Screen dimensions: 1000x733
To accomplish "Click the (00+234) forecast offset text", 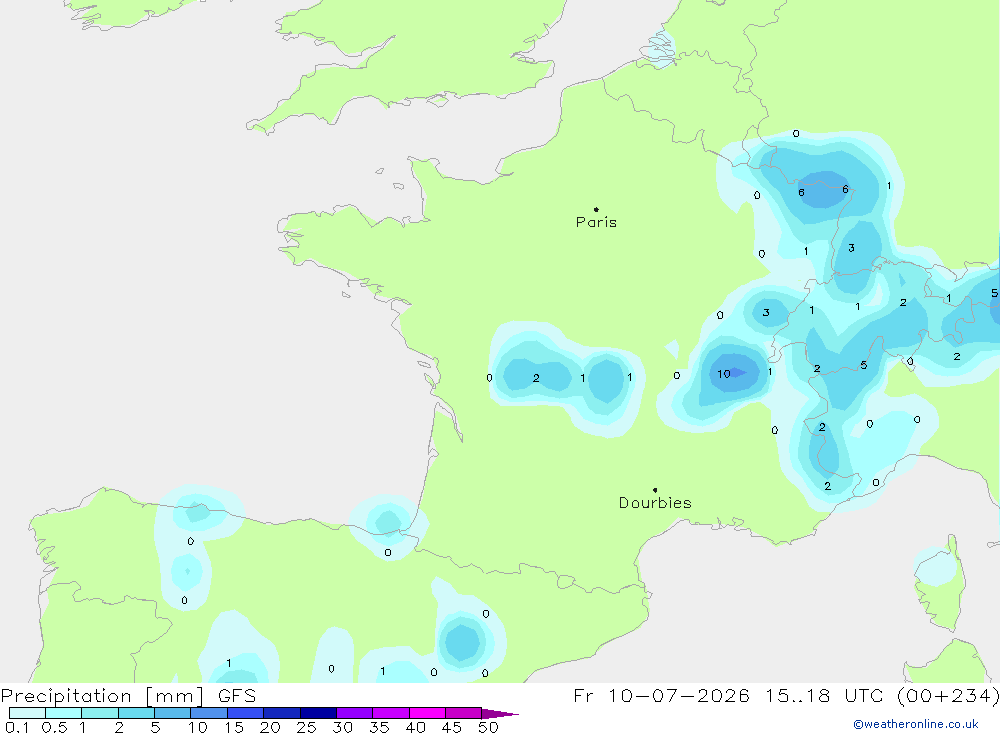I will coord(948,695).
